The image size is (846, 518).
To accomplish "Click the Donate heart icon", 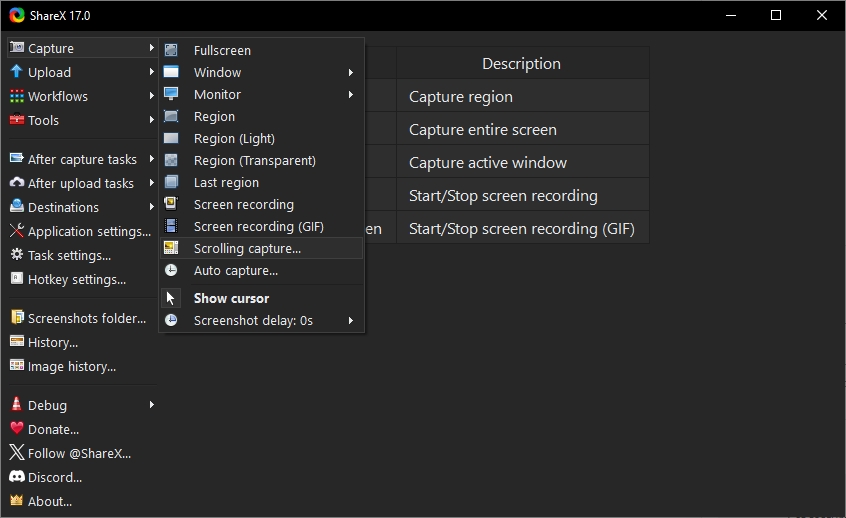I will coord(17,428).
